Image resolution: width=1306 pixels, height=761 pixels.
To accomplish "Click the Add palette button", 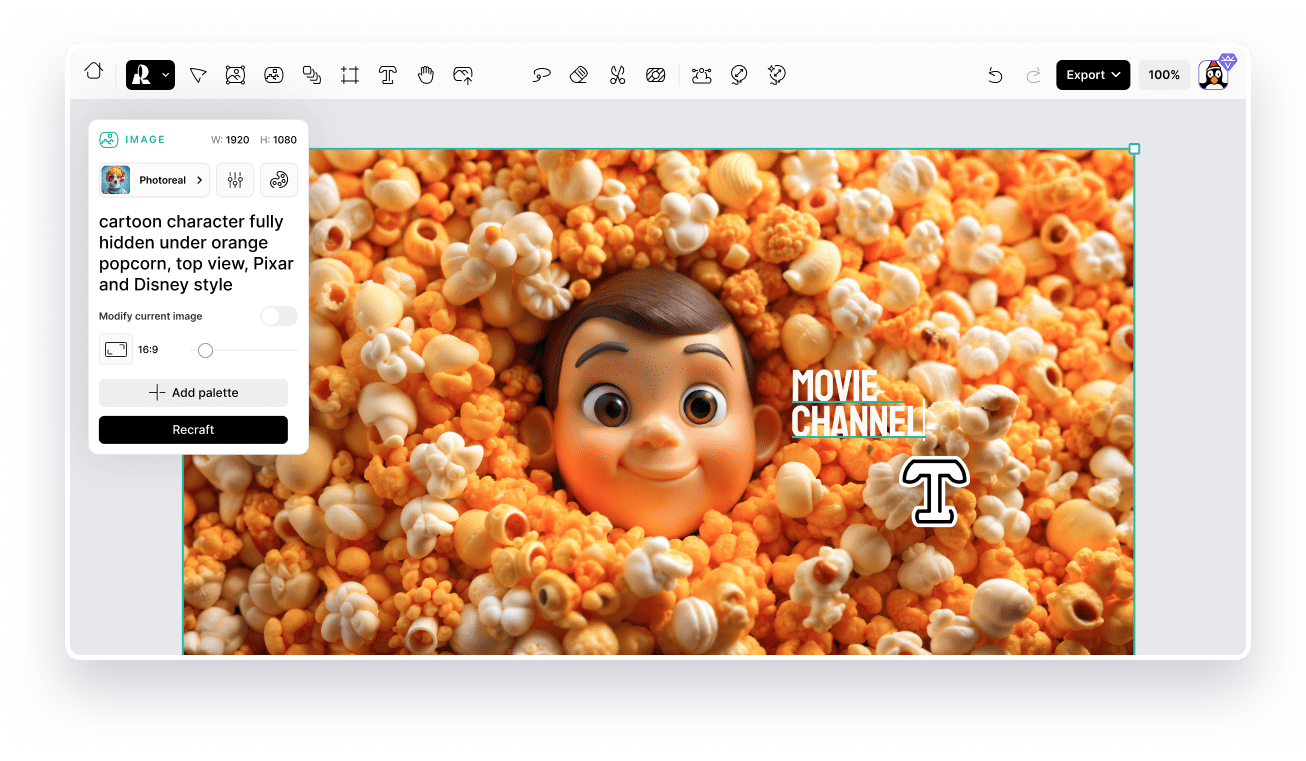I will 193,392.
